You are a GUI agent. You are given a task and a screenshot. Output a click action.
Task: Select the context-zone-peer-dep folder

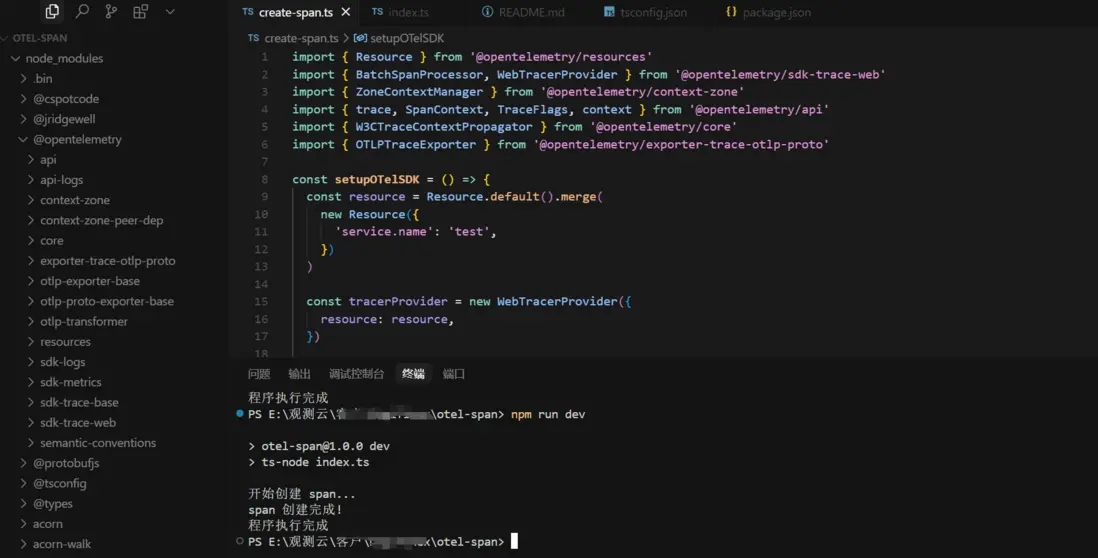102,221
